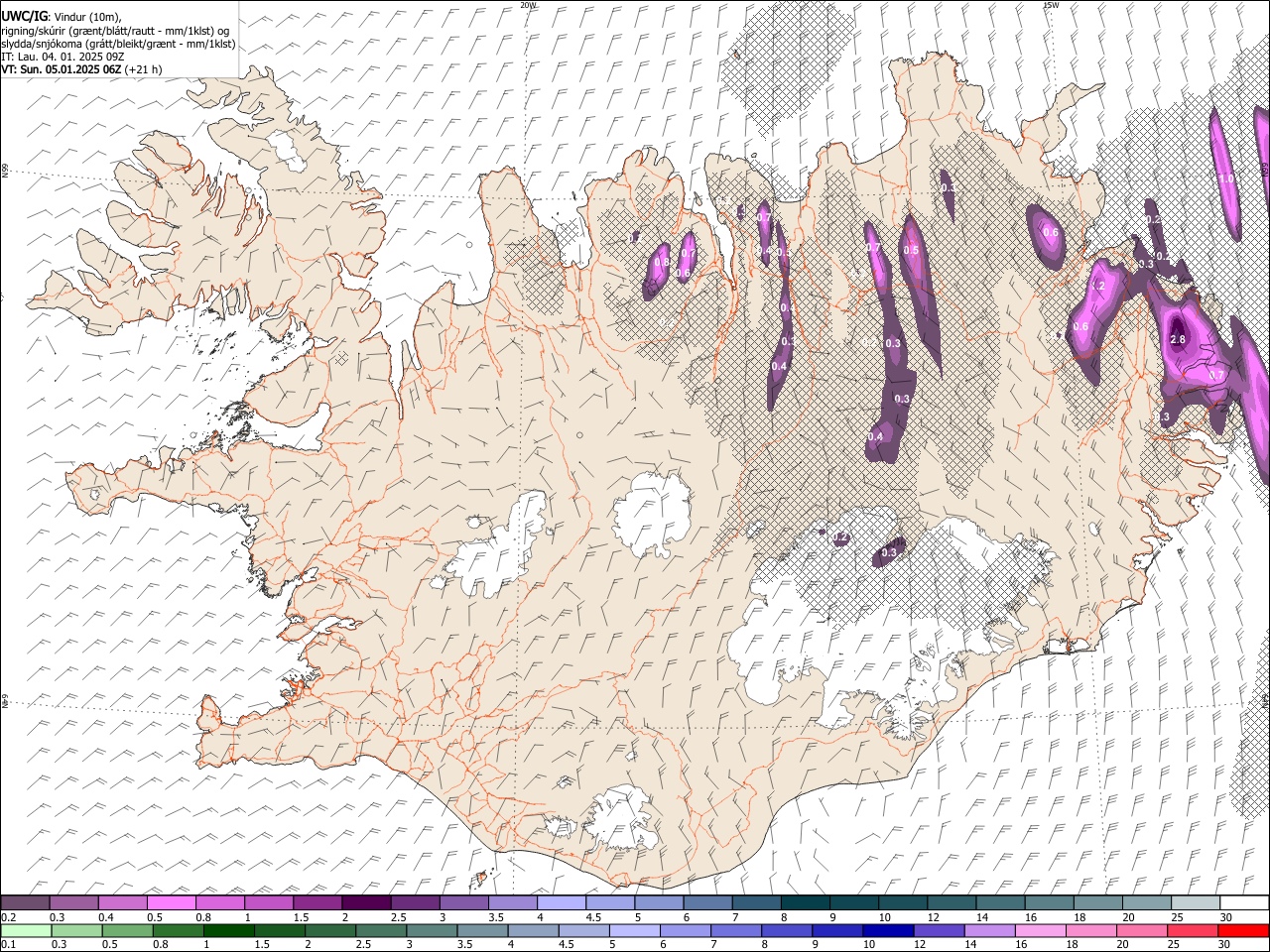Select the dark teal upper swatch from 8 to 9
The image size is (1270, 952).
pyautogui.click(x=806, y=902)
